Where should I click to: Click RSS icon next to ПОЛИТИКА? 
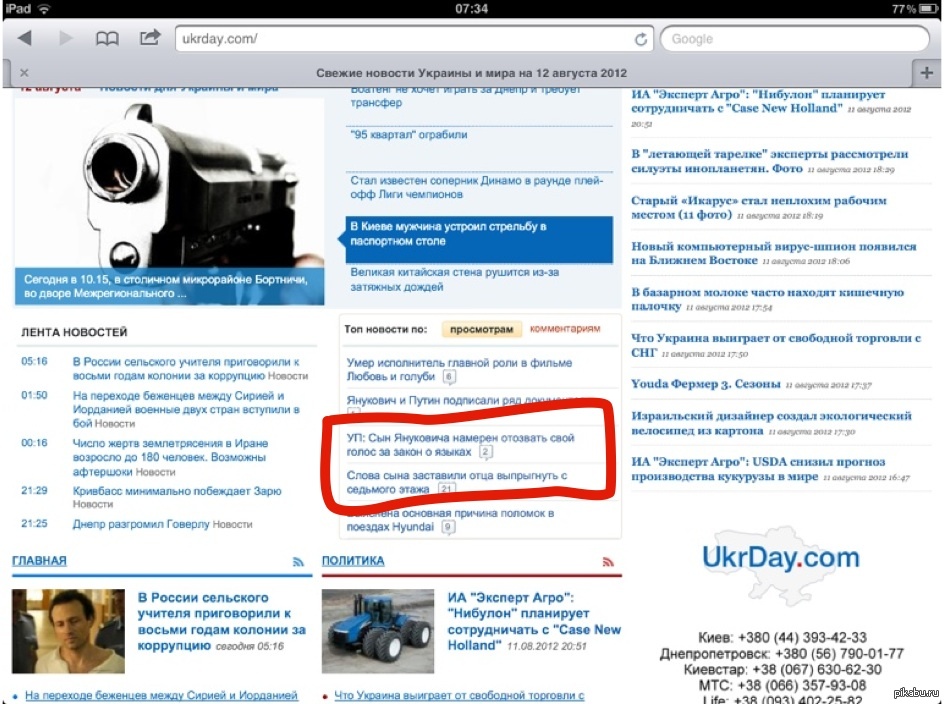(607, 562)
